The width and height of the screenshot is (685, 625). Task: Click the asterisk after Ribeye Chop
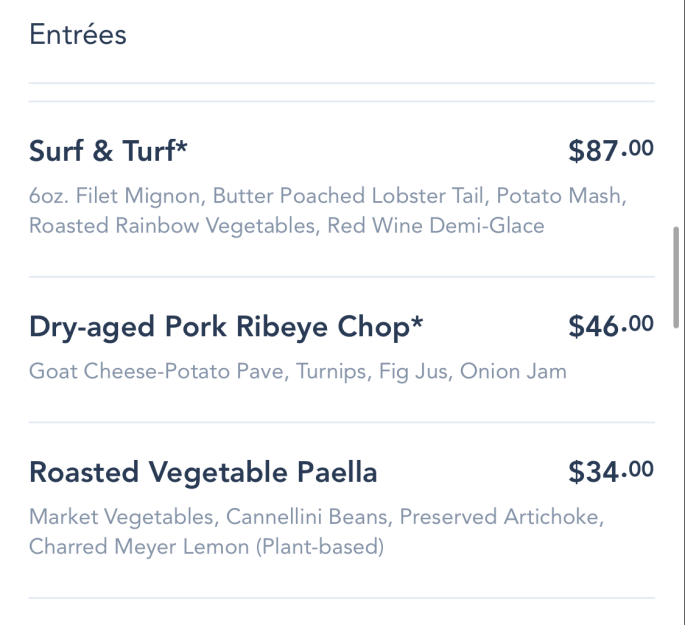click(x=417, y=321)
